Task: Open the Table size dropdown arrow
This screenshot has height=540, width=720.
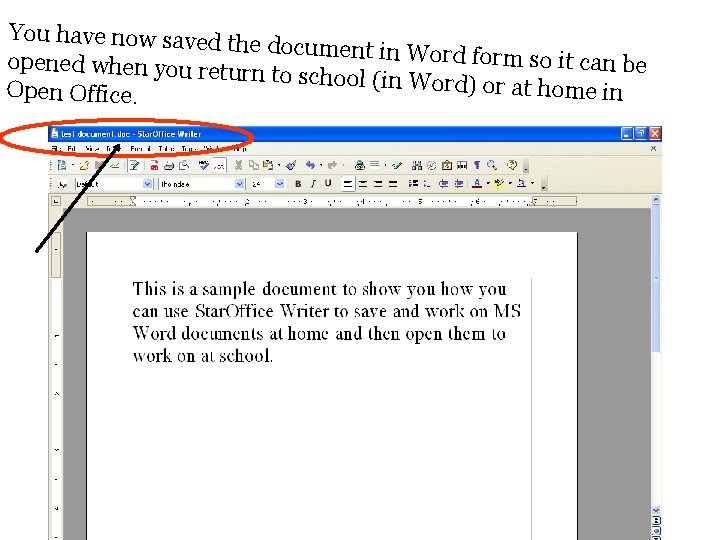Action: click(385, 165)
